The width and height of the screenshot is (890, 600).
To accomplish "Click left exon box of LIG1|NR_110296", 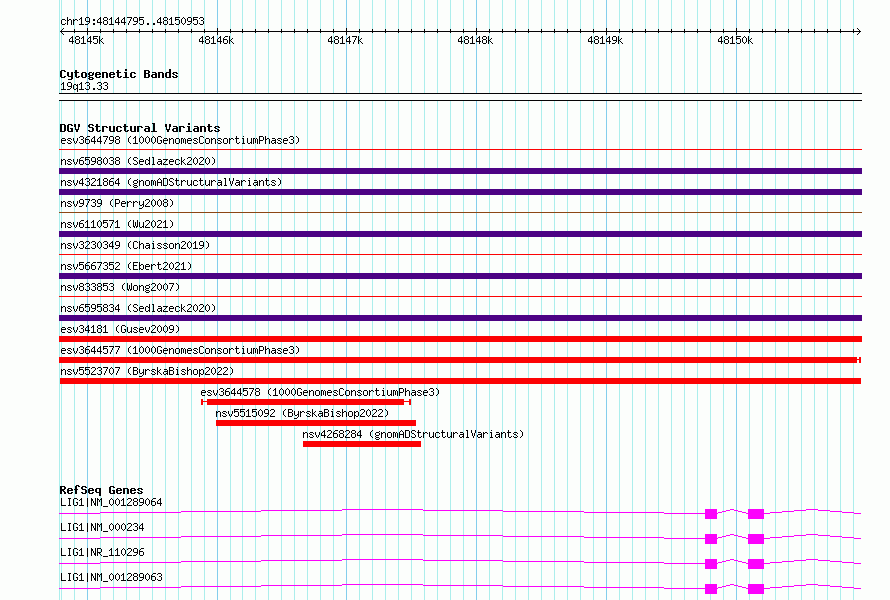I will pos(711,564).
